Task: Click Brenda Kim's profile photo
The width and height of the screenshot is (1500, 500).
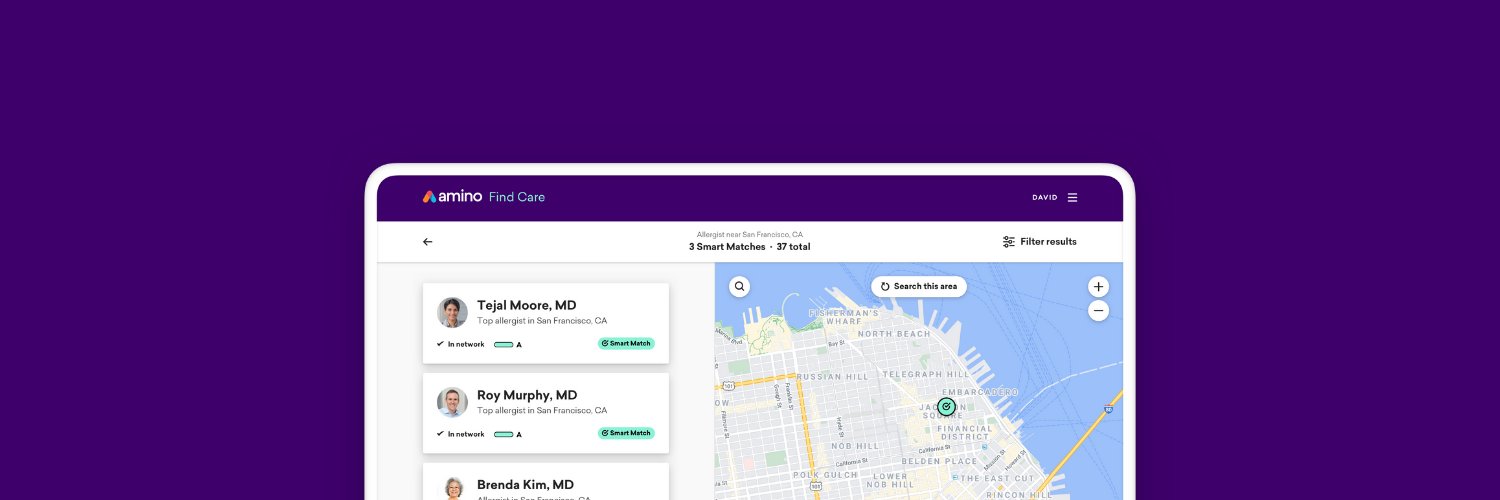Action: tap(452, 489)
